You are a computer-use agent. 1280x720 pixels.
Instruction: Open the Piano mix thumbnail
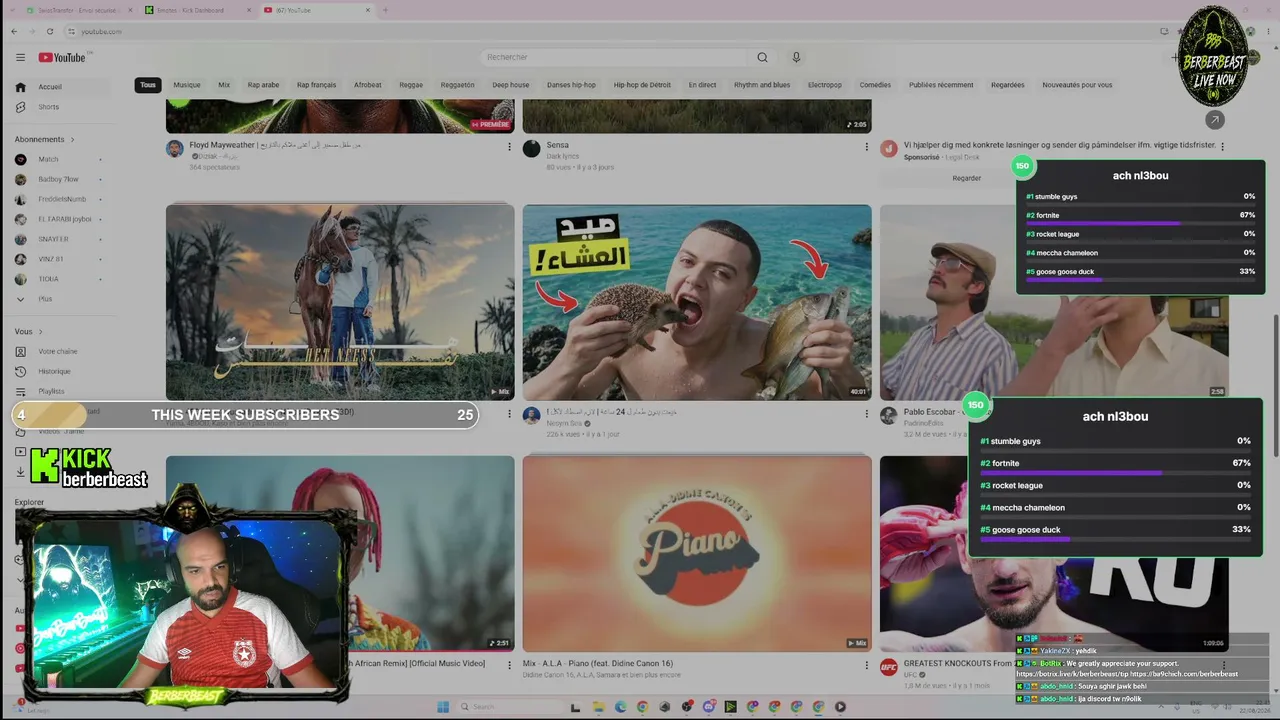pos(697,554)
